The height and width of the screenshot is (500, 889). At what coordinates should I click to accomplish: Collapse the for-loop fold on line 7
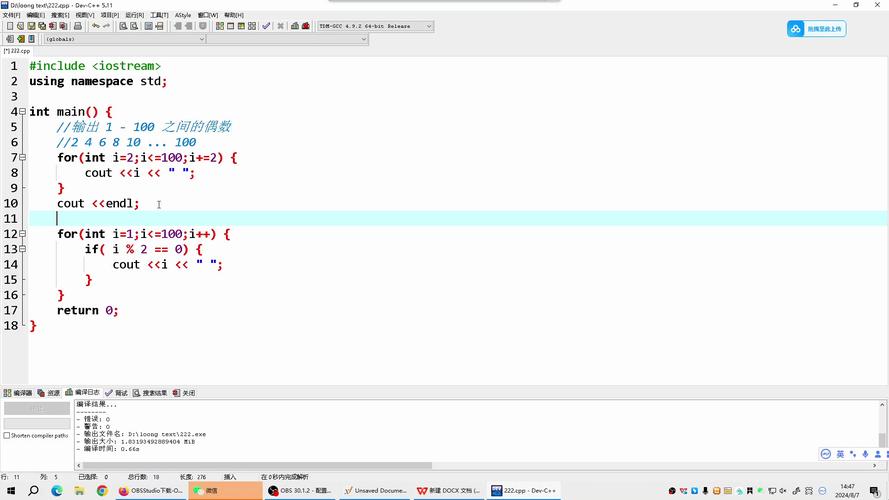tap(23, 158)
